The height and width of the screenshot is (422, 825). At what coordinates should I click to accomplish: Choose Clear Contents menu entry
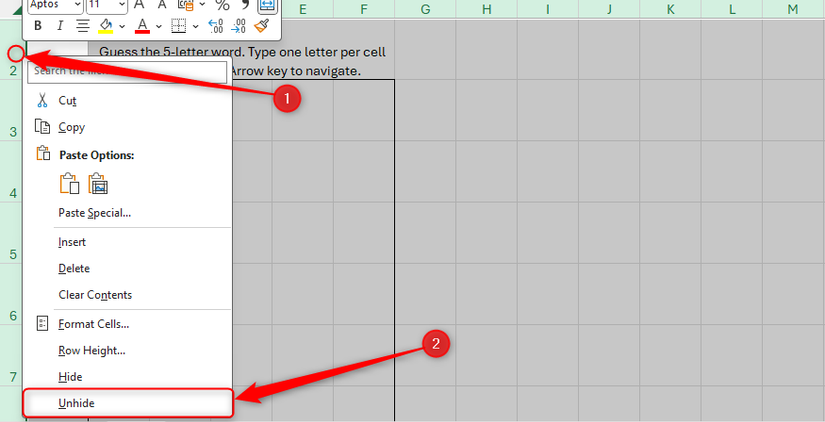point(127,295)
